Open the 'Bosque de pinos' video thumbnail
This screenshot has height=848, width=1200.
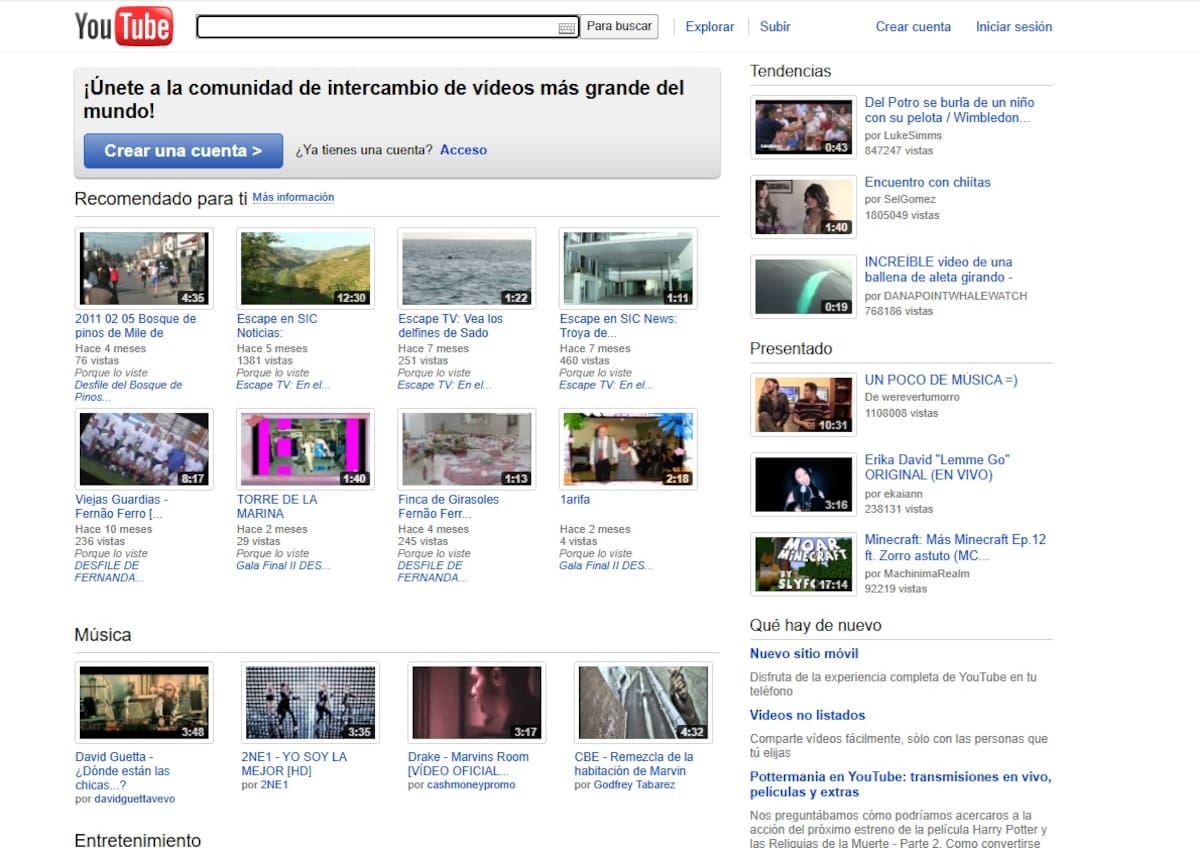144,269
